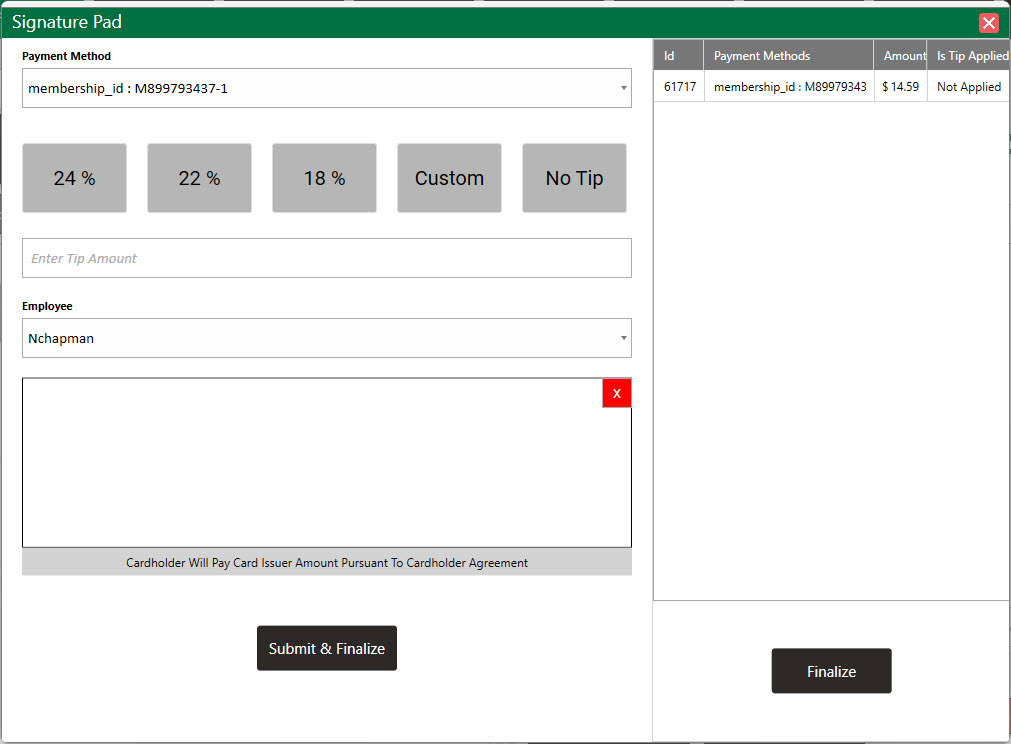Sort by the Id column header
Image resolution: width=1011 pixels, height=744 pixels.
pos(678,56)
